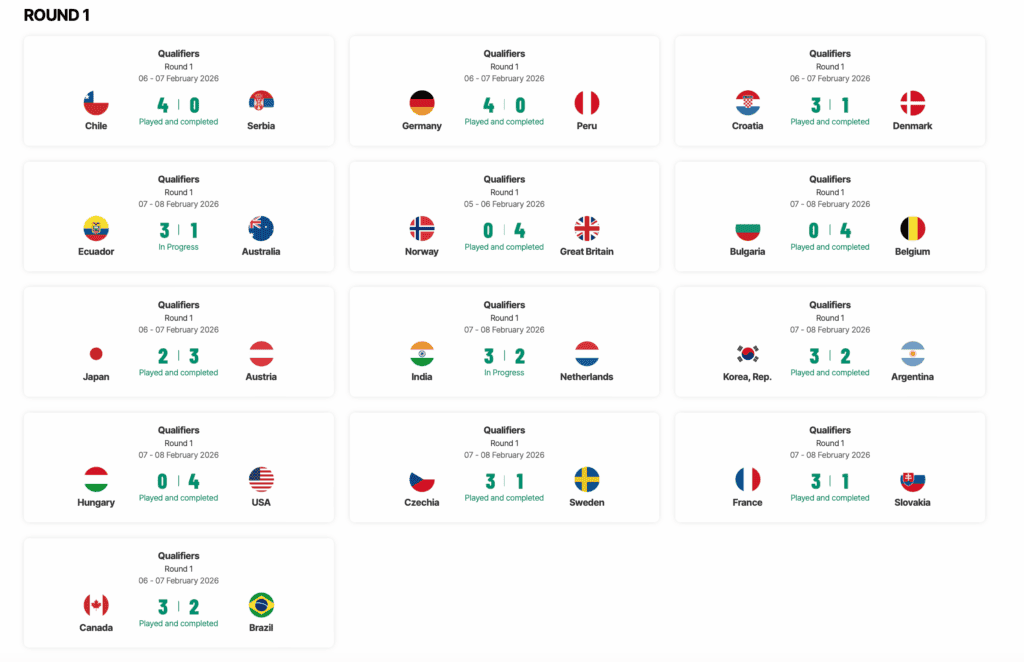The image size is (1024, 662).
Task: Click the Korea, Rep. flag icon
Action: point(747,354)
